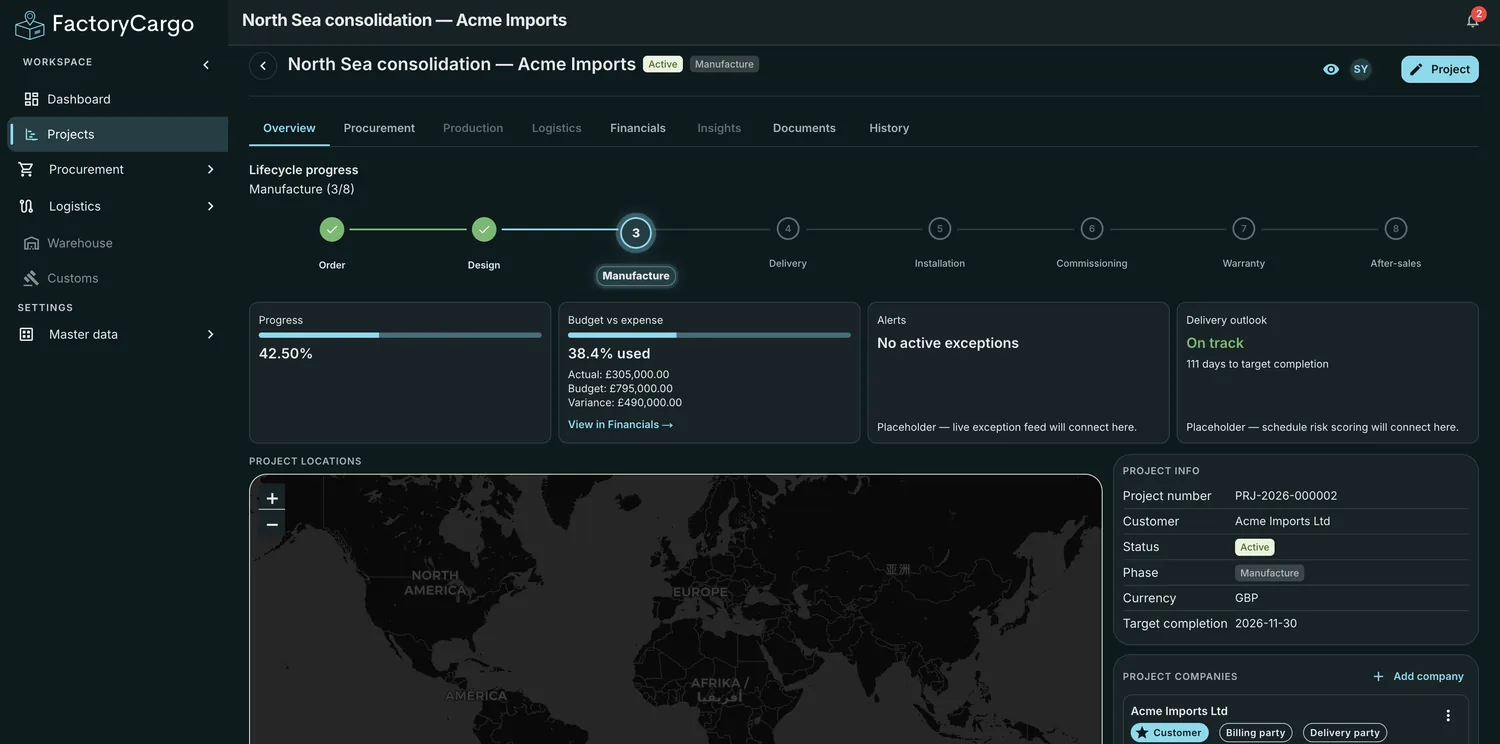Switch to the Documents tab

pyautogui.click(x=804, y=128)
